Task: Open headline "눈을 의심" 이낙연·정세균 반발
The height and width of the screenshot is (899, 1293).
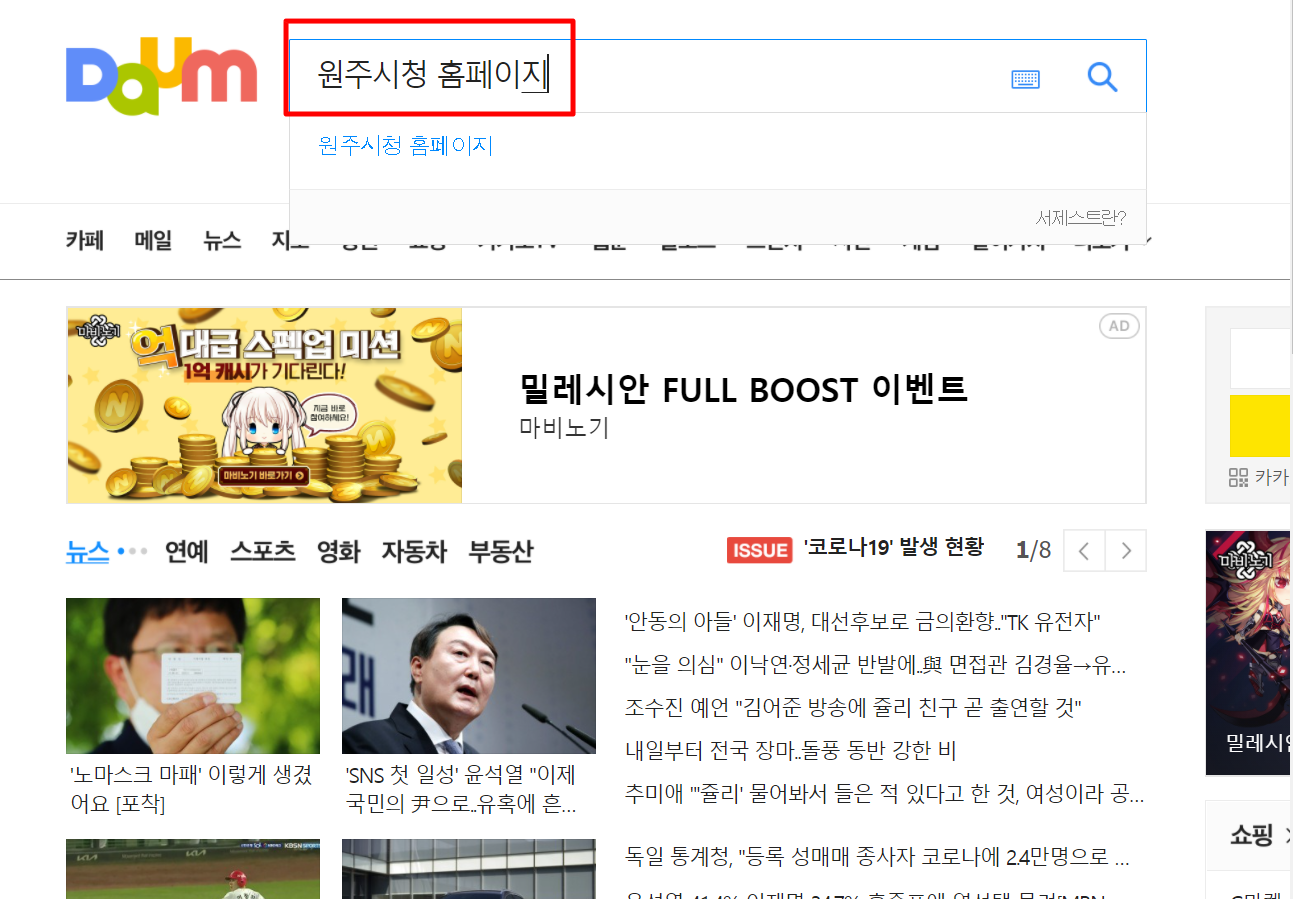Action: [x=875, y=665]
